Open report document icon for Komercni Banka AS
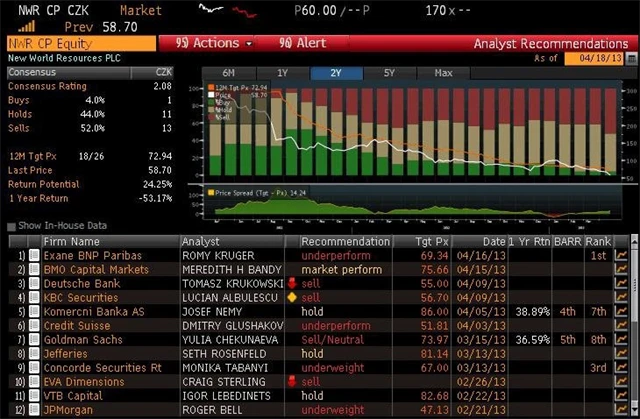 click(x=34, y=312)
